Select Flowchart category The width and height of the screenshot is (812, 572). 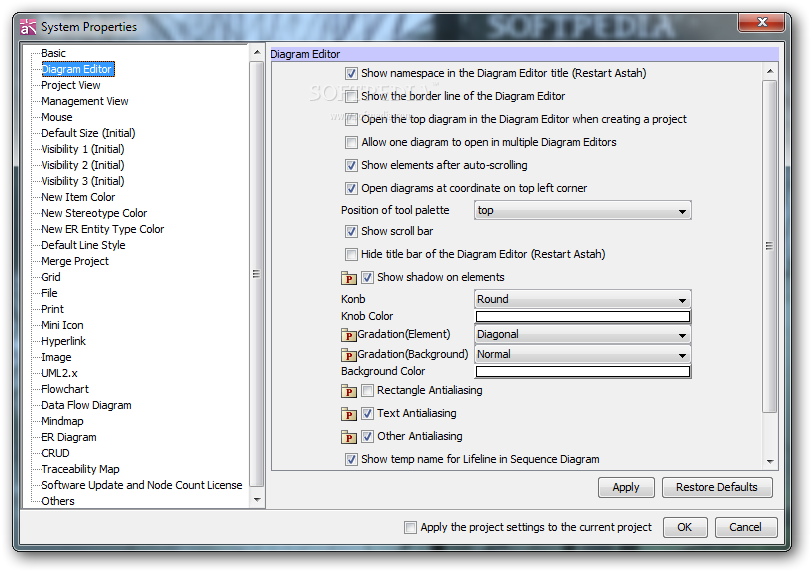click(x=65, y=390)
